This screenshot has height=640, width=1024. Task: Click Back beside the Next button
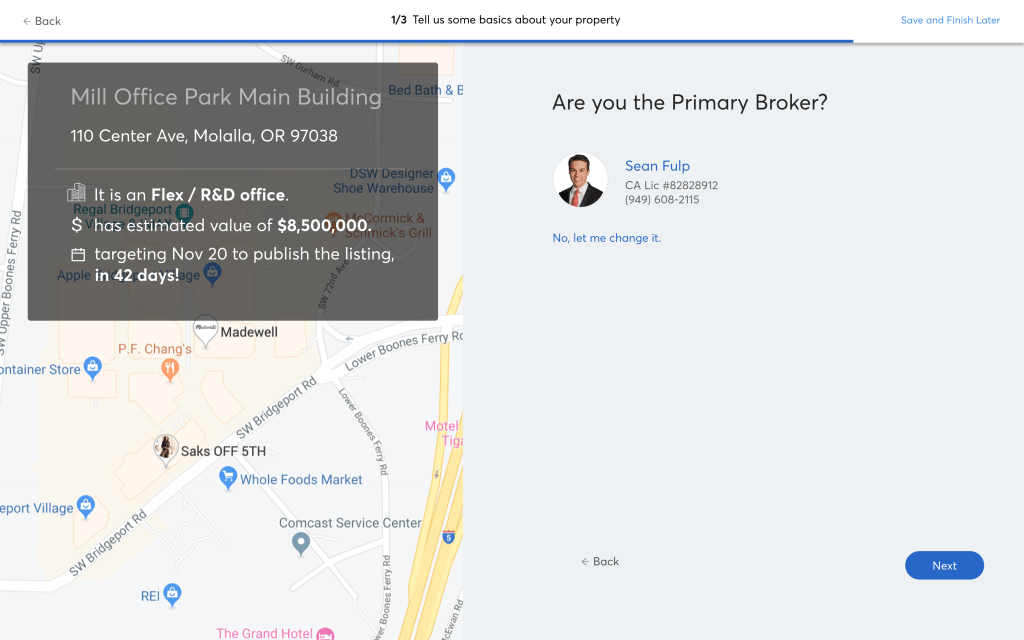click(600, 562)
